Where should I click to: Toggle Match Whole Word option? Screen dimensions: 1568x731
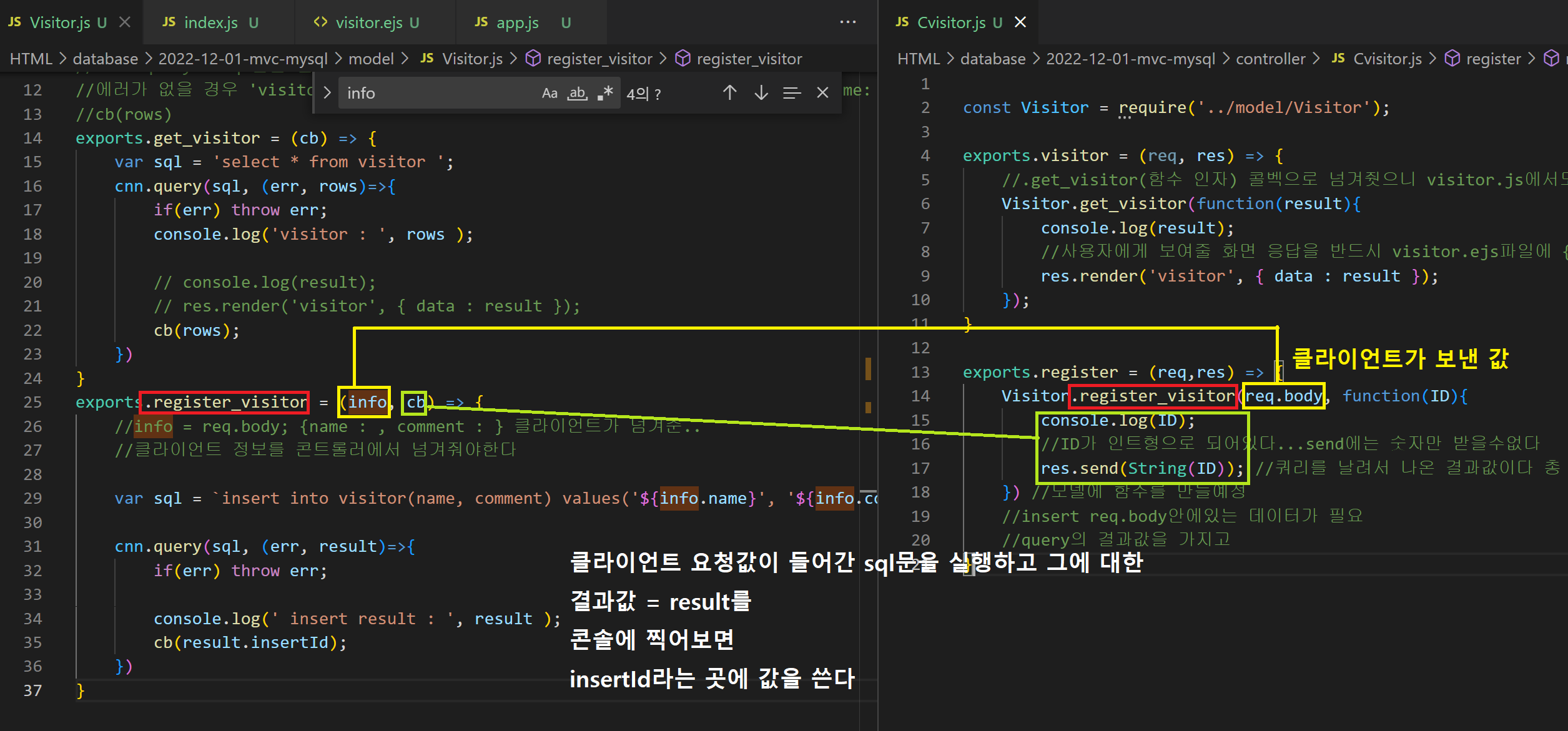coord(577,93)
